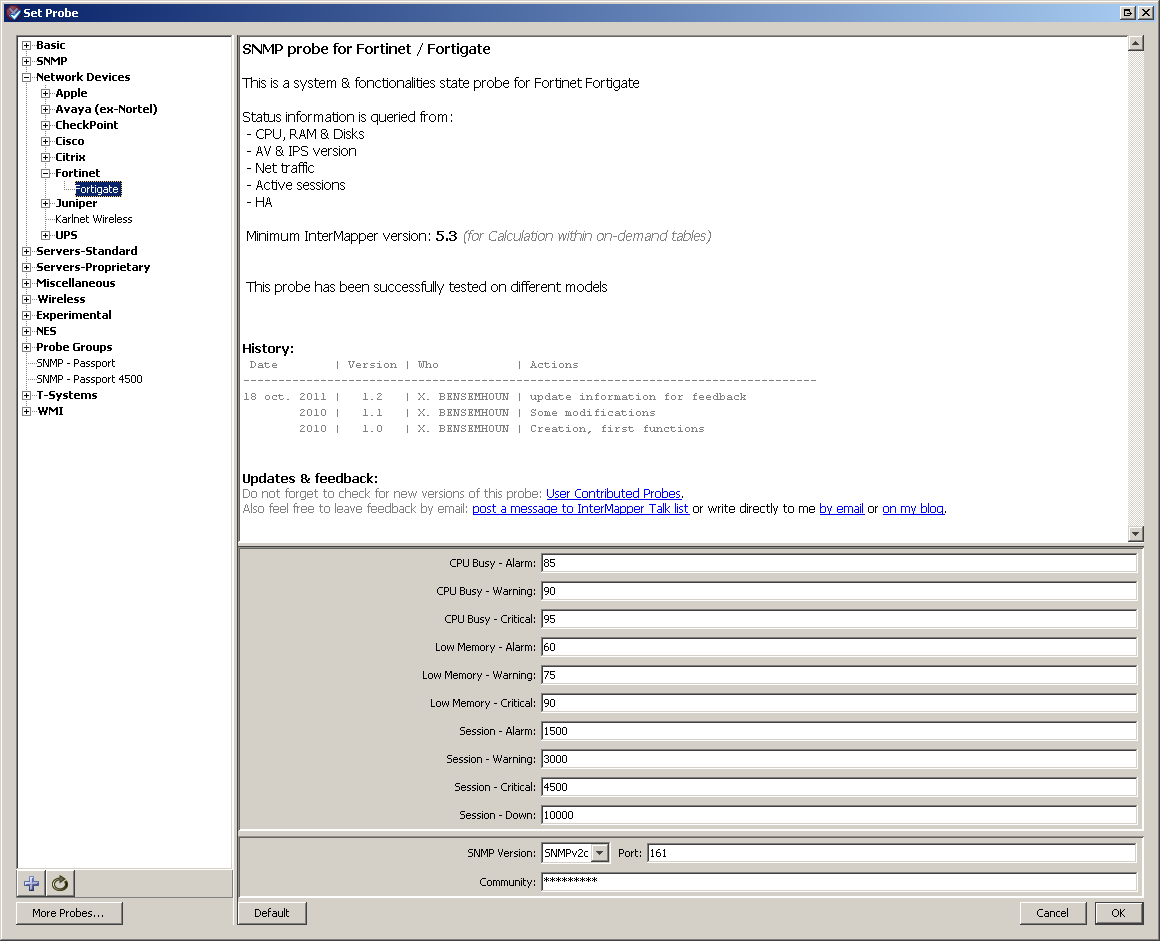
Task: Select the SNMP - Passport probe
Action: [75, 363]
